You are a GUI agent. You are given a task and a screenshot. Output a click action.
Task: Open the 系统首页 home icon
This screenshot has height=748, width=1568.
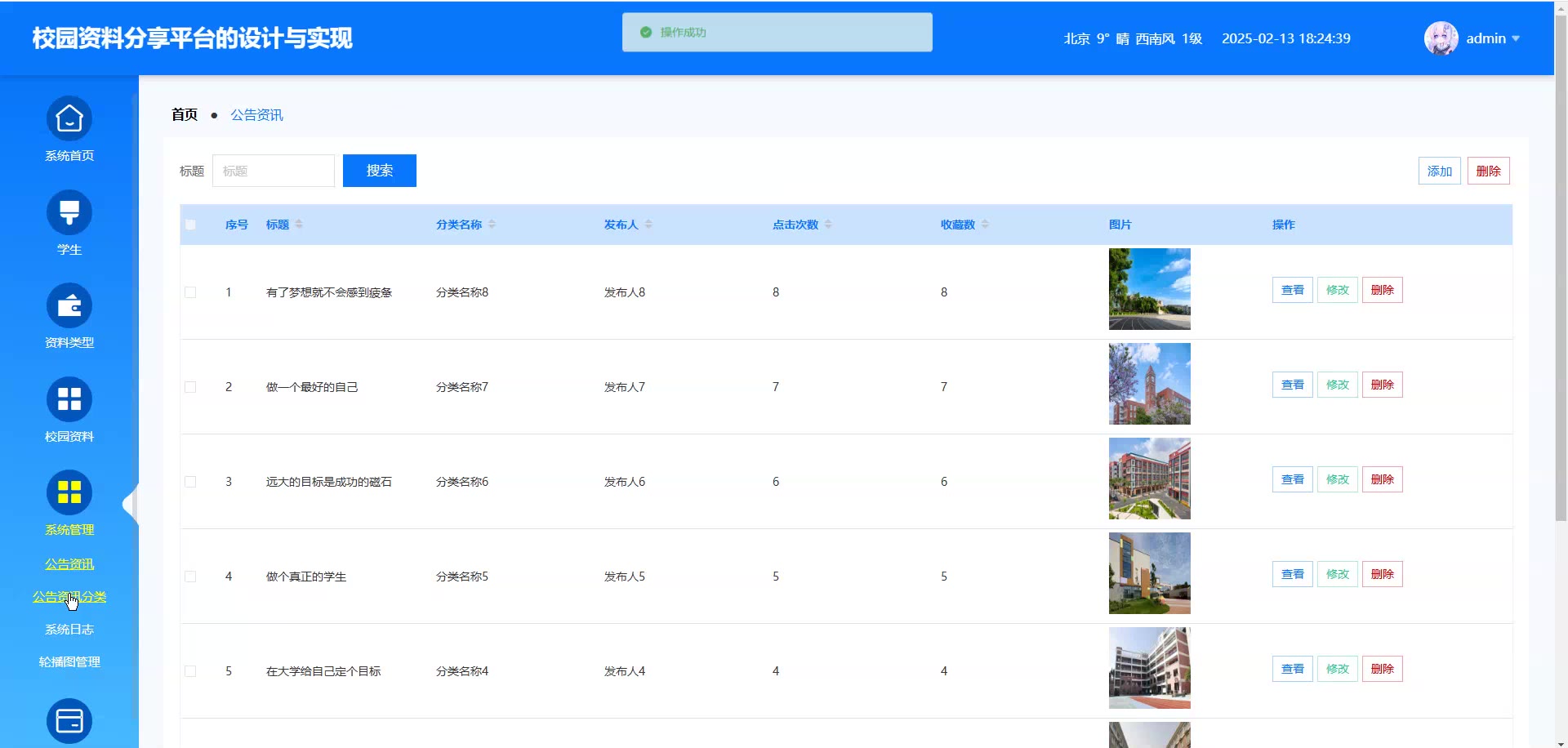click(x=69, y=119)
